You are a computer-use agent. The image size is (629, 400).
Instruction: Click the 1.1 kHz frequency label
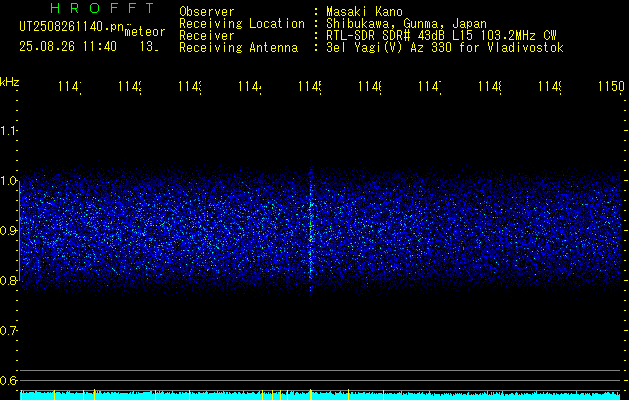(8, 130)
